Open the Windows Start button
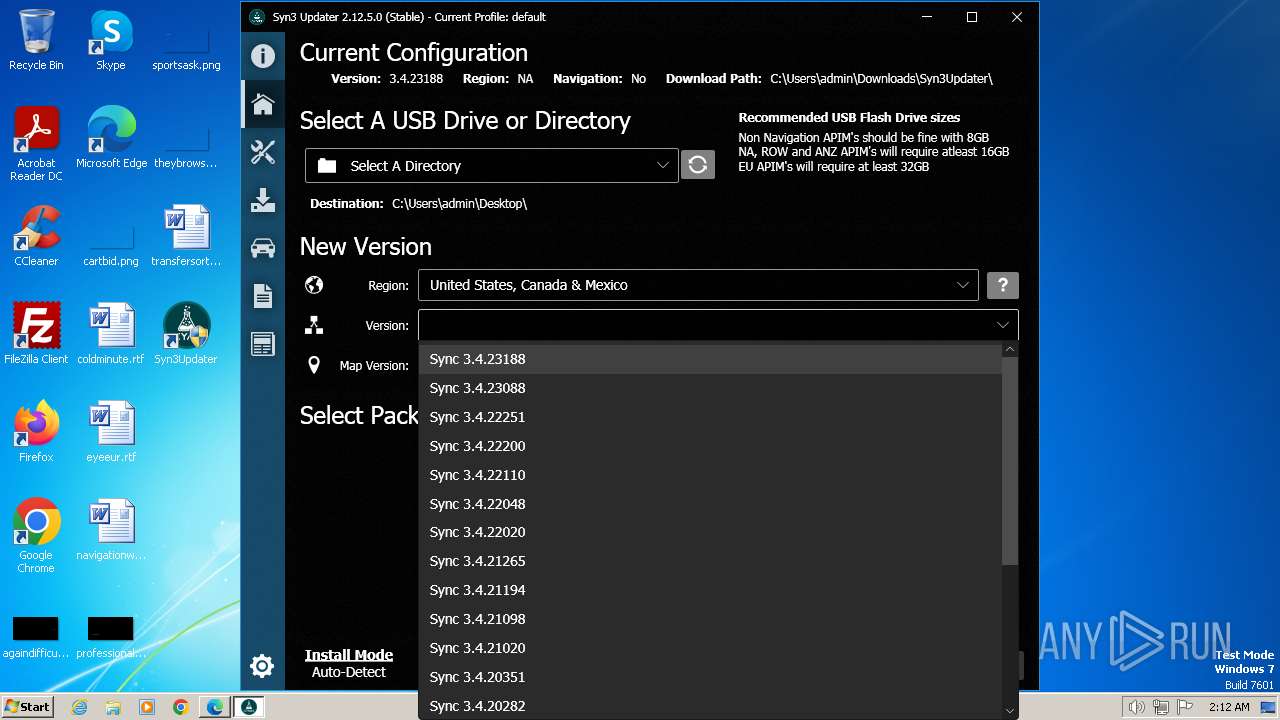The image size is (1280, 720). tap(27, 706)
